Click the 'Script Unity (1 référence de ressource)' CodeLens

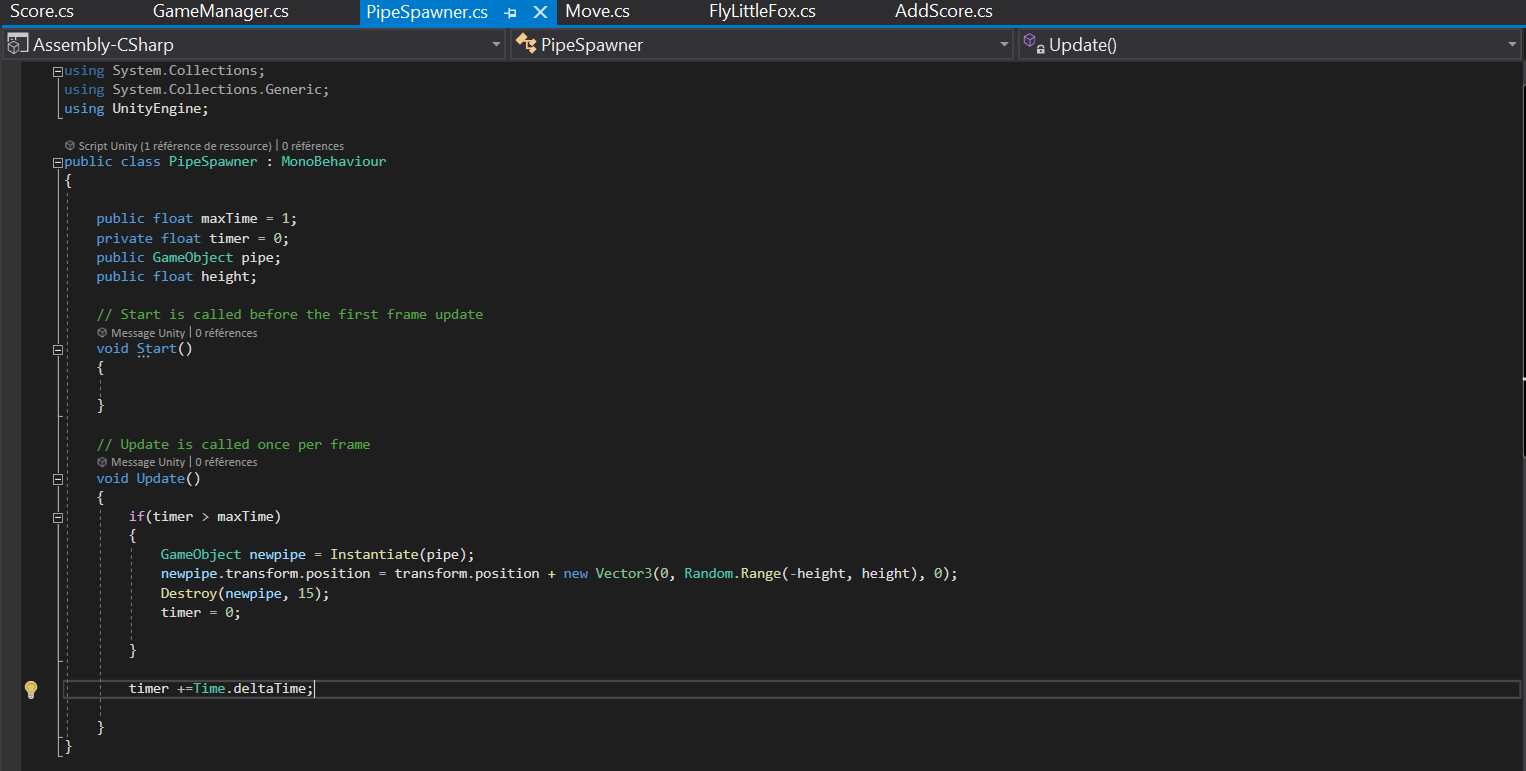(174, 146)
